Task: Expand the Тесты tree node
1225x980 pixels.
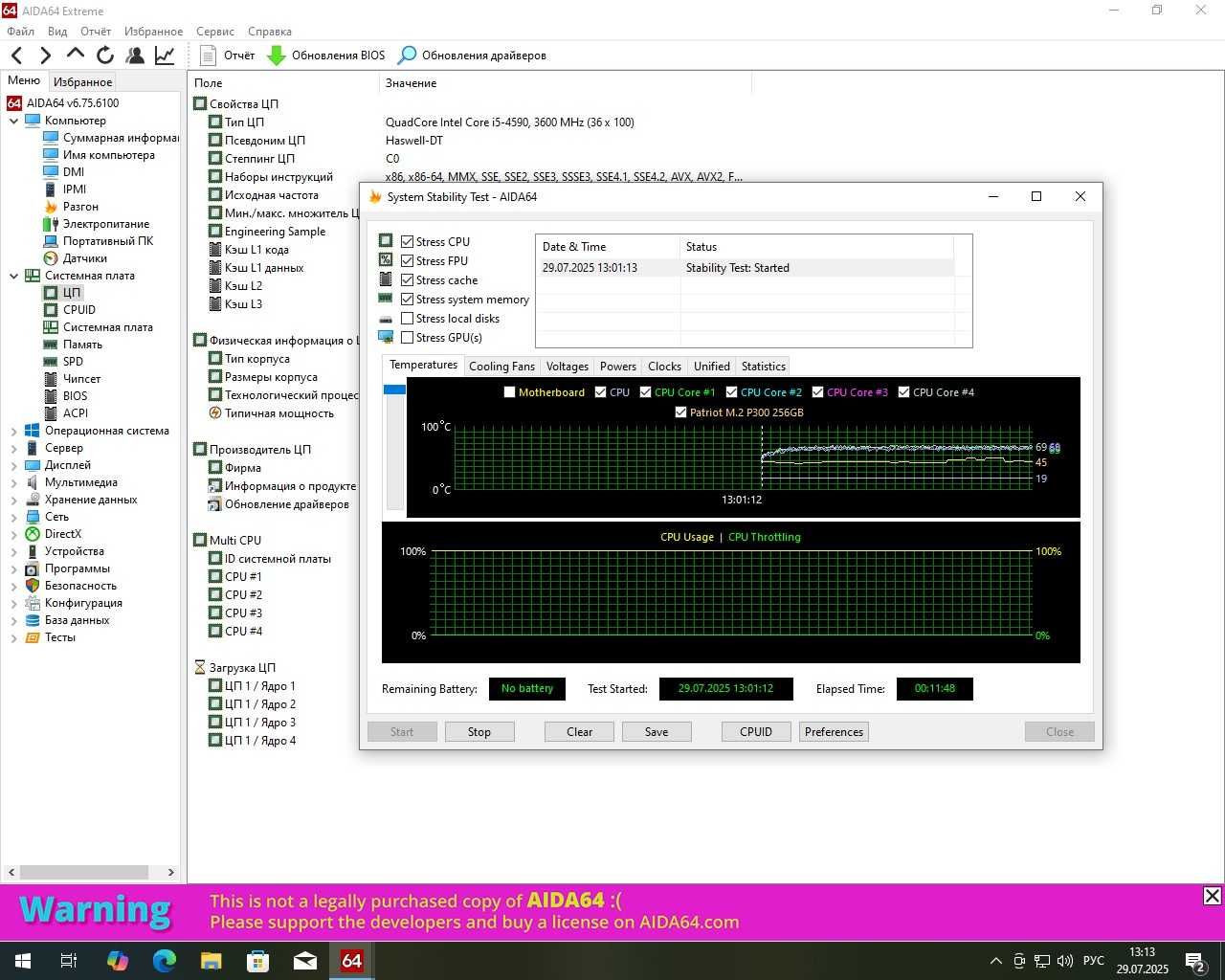Action: coord(13,637)
